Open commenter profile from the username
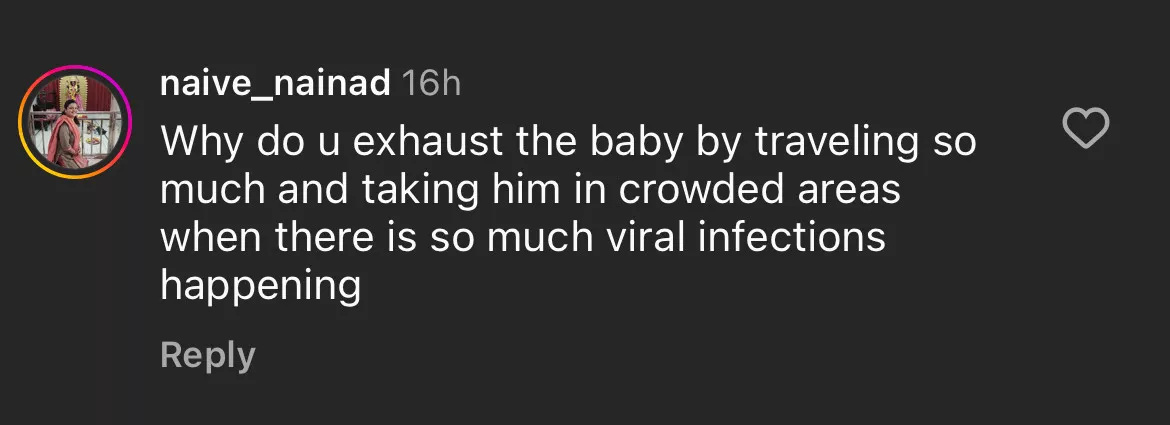Image resolution: width=1170 pixels, height=425 pixels. 275,84
